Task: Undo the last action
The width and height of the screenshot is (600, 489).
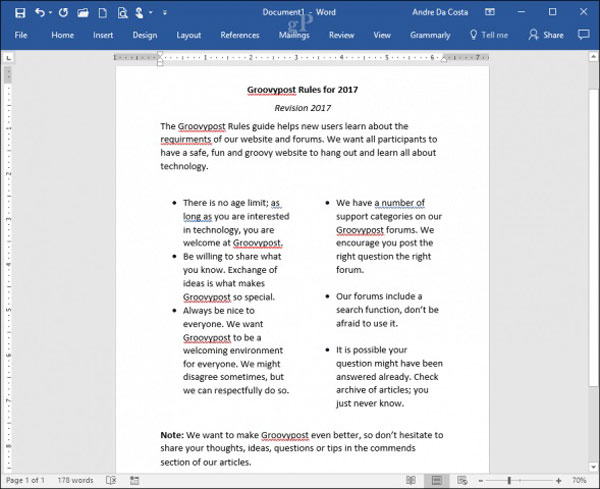Action: point(39,13)
